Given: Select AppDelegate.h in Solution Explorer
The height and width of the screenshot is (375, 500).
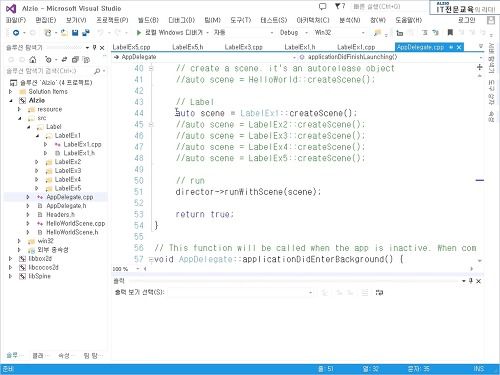Looking at the screenshot, I should pyautogui.click(x=66, y=206).
